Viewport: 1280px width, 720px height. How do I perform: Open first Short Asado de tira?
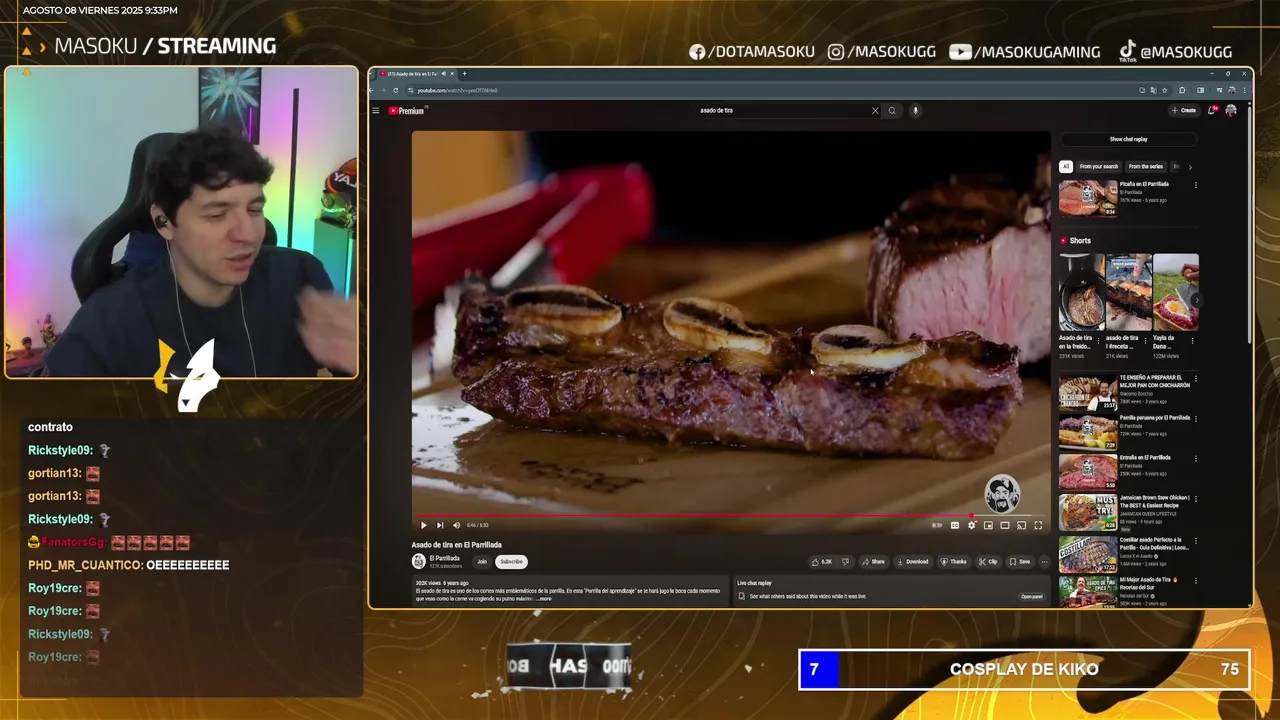[x=1082, y=292]
